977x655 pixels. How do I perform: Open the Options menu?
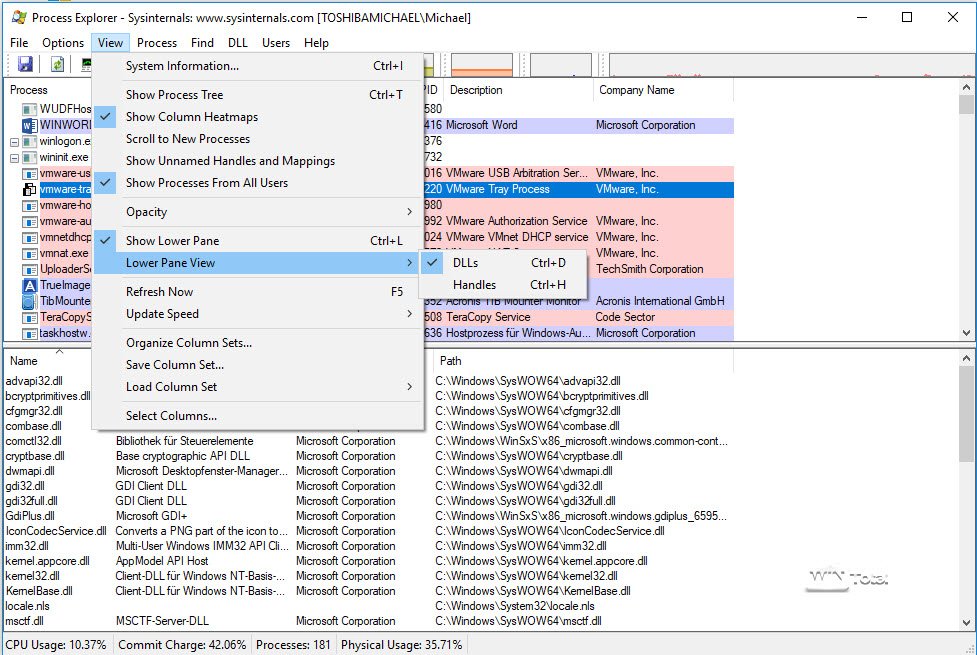pyautogui.click(x=63, y=42)
